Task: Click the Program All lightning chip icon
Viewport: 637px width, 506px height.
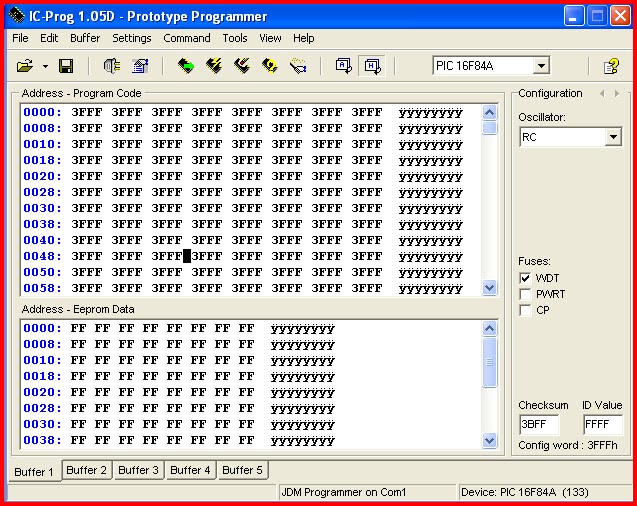Action: 214,66
